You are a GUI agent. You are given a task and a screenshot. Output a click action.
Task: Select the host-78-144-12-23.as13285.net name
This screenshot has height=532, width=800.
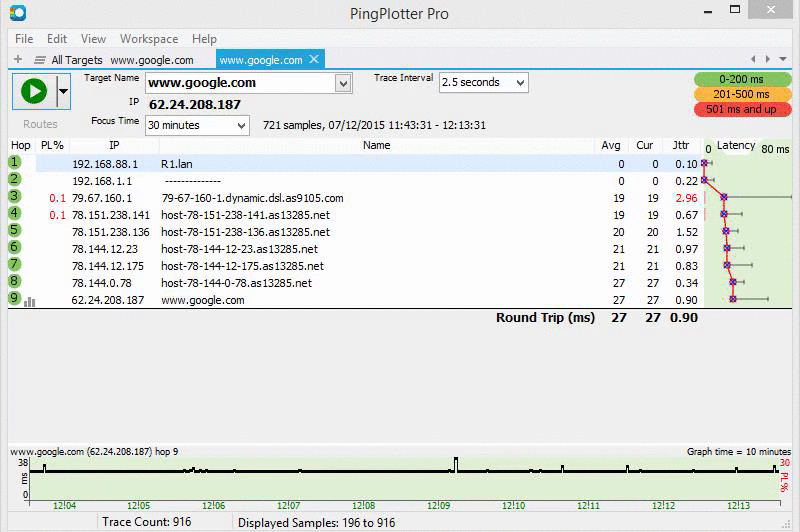(239, 249)
